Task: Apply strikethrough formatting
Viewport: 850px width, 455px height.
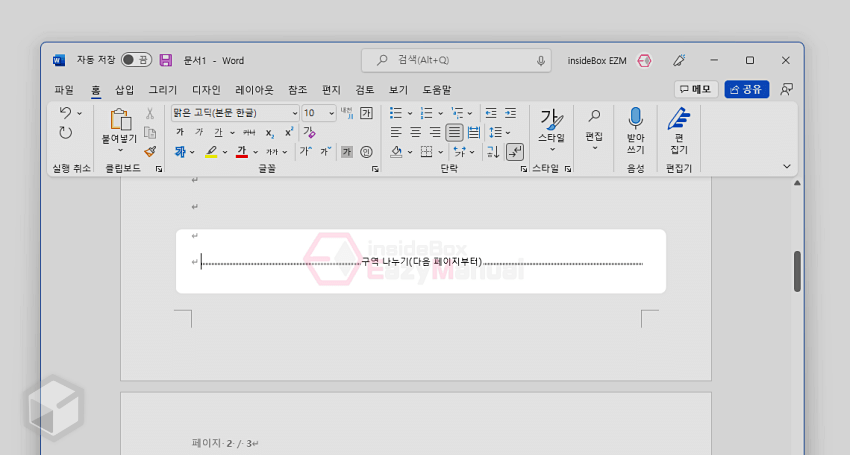Action: tap(249, 132)
